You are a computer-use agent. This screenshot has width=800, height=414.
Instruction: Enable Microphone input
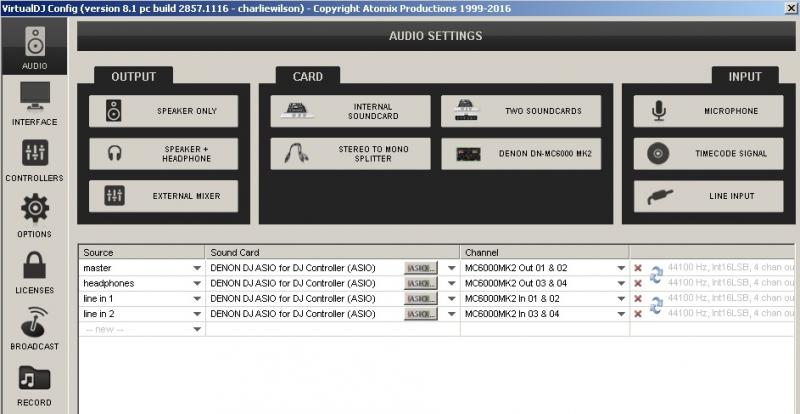(x=708, y=111)
